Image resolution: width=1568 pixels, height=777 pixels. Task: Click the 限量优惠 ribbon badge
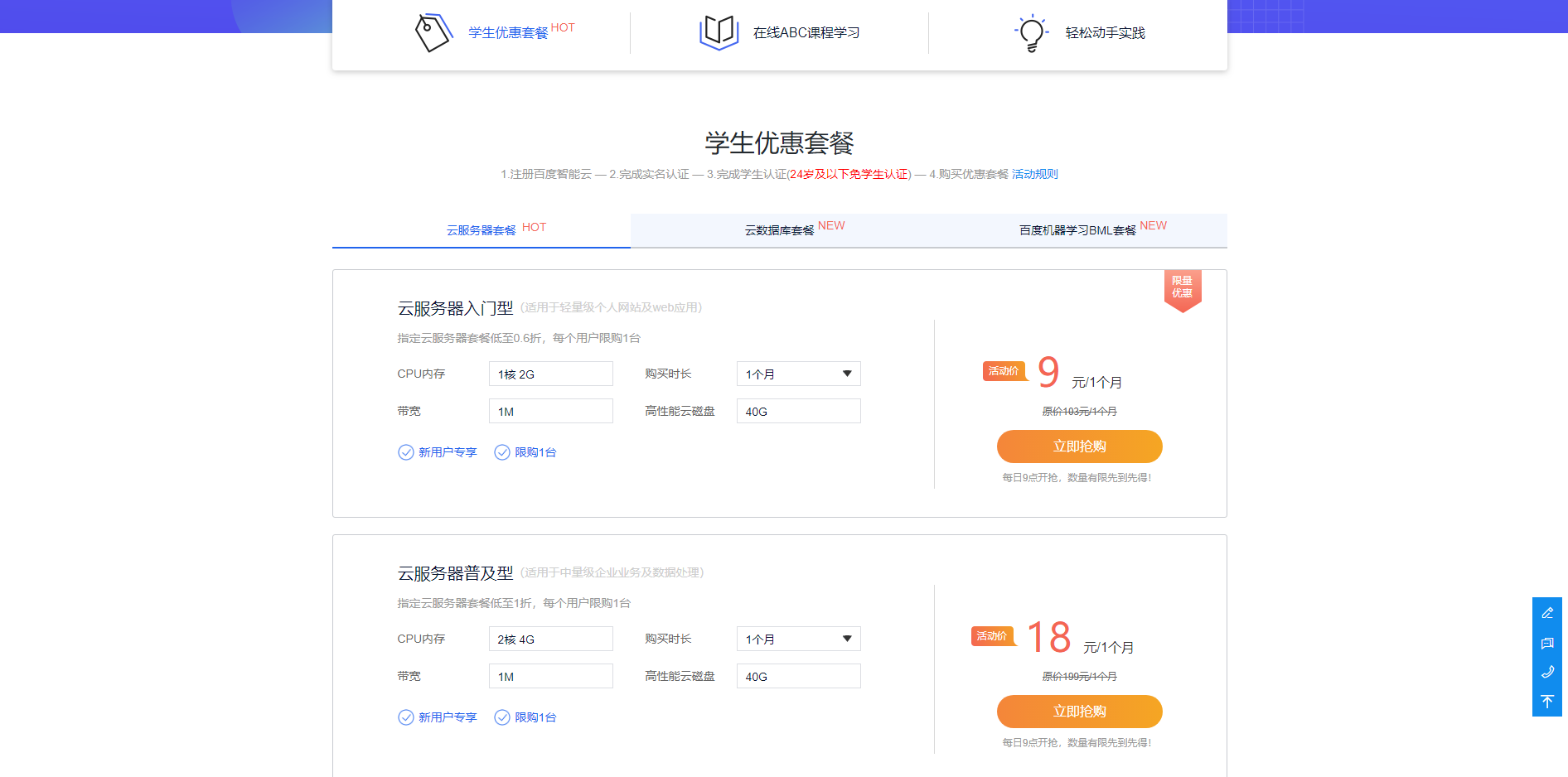pyautogui.click(x=1183, y=288)
